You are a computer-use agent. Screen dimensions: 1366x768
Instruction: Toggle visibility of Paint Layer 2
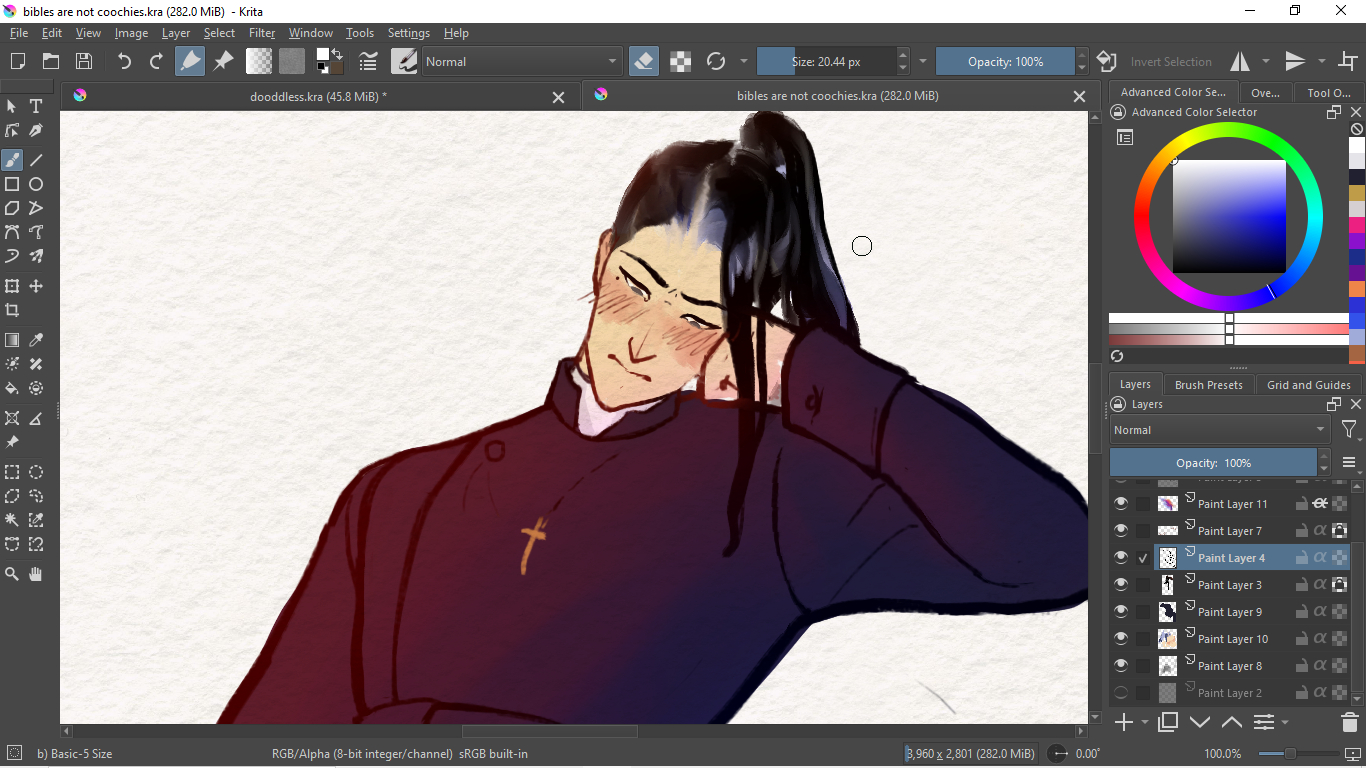1121,693
